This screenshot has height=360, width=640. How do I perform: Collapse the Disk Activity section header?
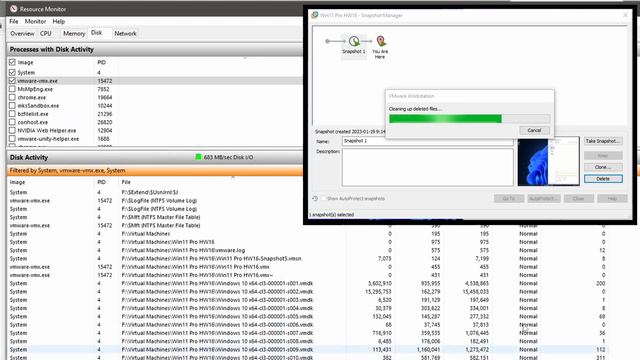(x=155, y=157)
